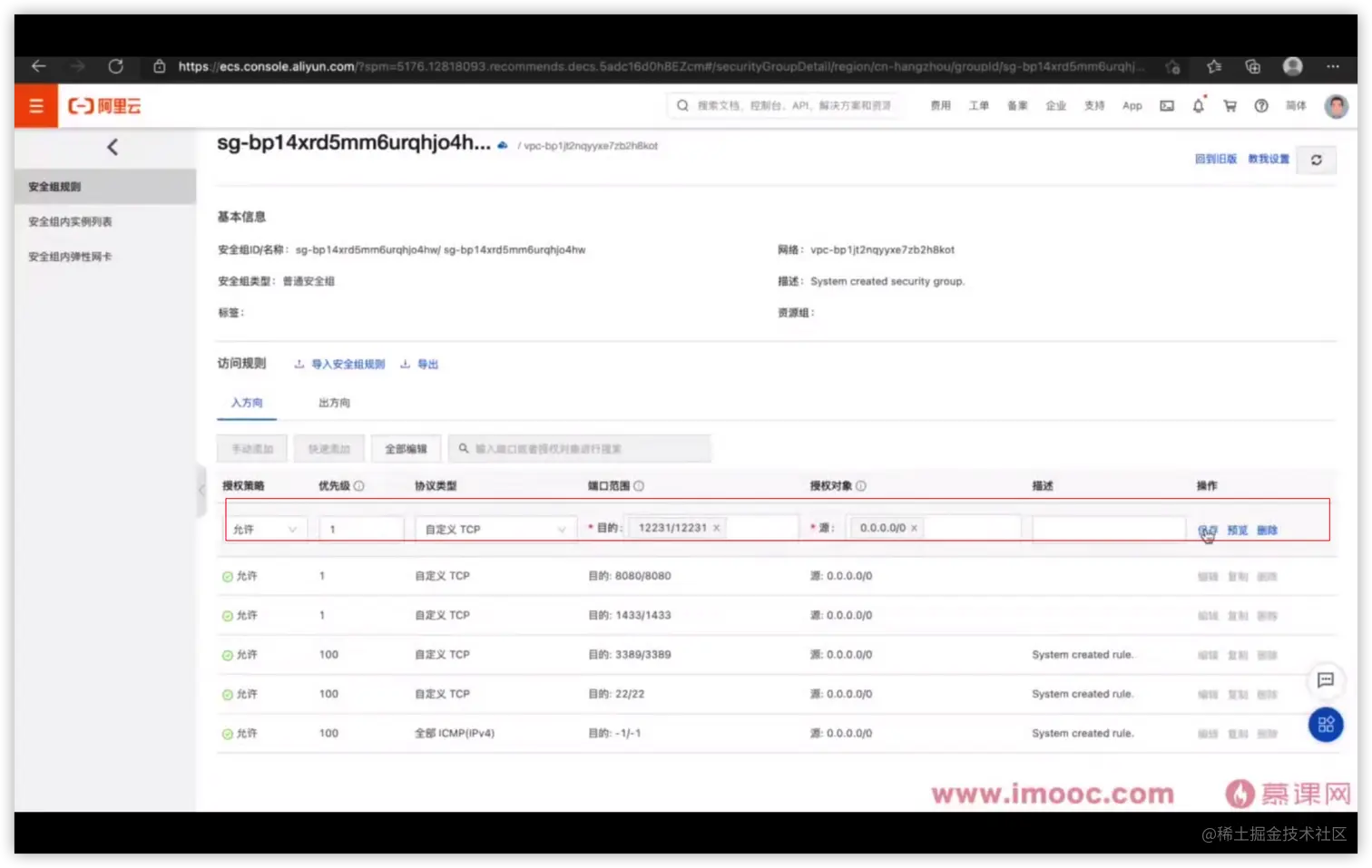The height and width of the screenshot is (868, 1372).
Task: Select 安全组规则 in the sidebar
Action: 105,187
